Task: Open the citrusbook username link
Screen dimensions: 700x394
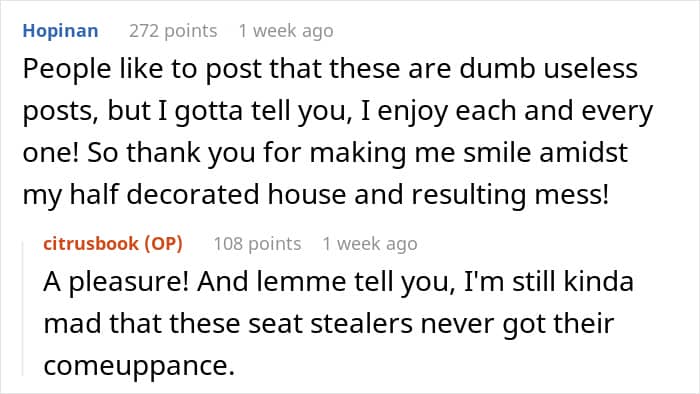Action: pyautogui.click(x=91, y=244)
